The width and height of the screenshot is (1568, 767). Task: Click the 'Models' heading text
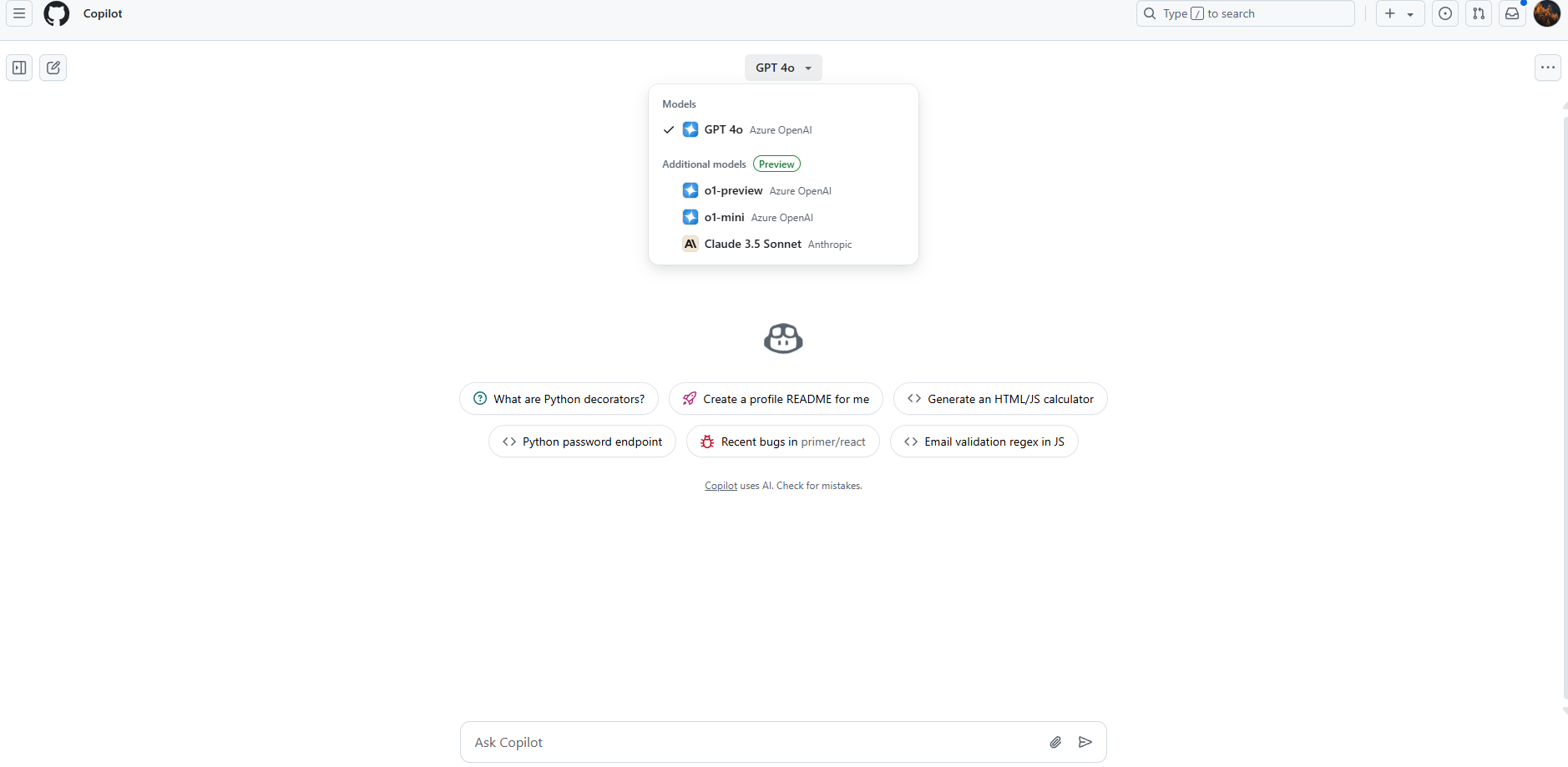(679, 104)
